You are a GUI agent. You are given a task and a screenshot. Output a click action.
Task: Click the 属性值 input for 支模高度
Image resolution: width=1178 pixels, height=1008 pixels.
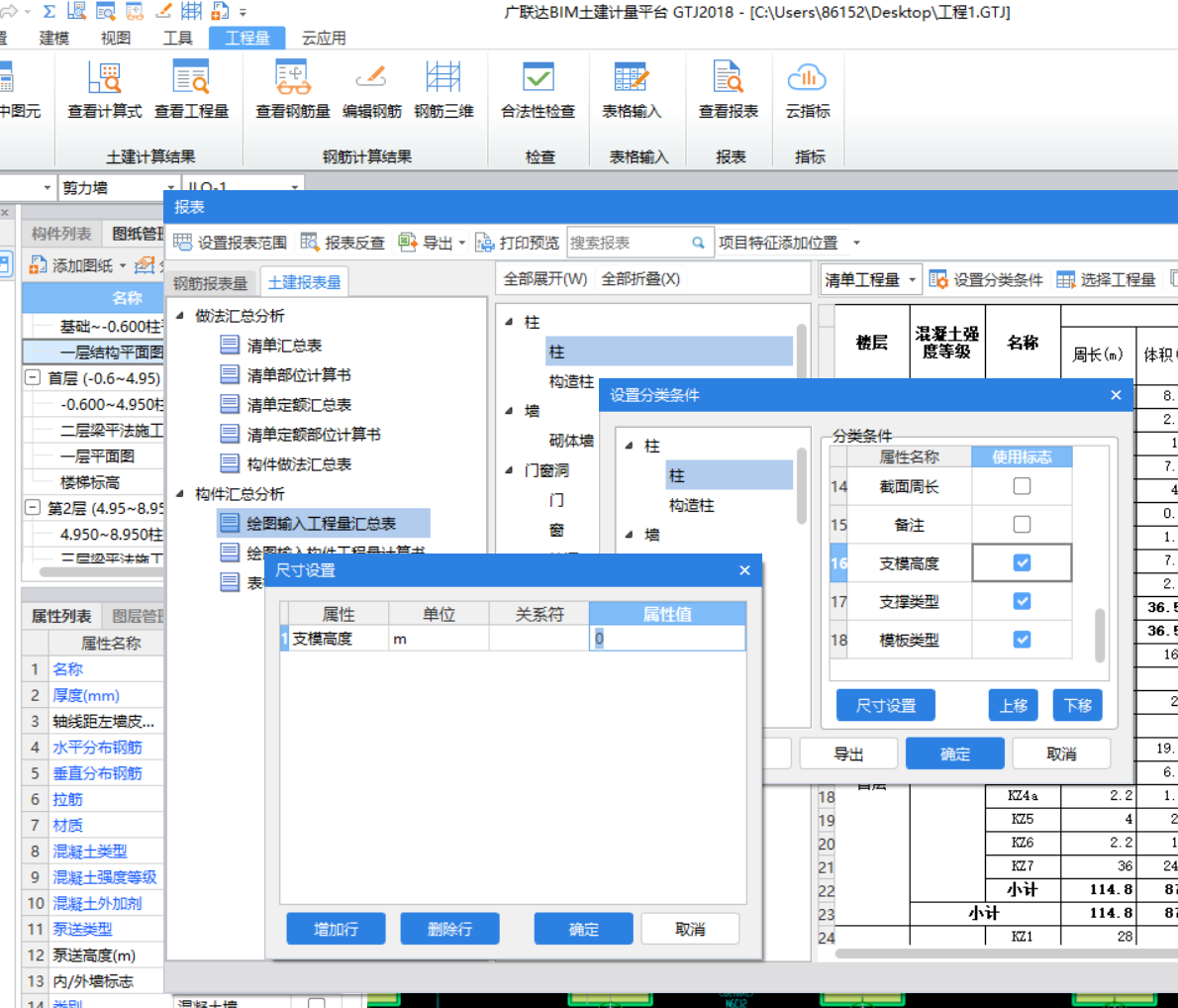tap(667, 639)
